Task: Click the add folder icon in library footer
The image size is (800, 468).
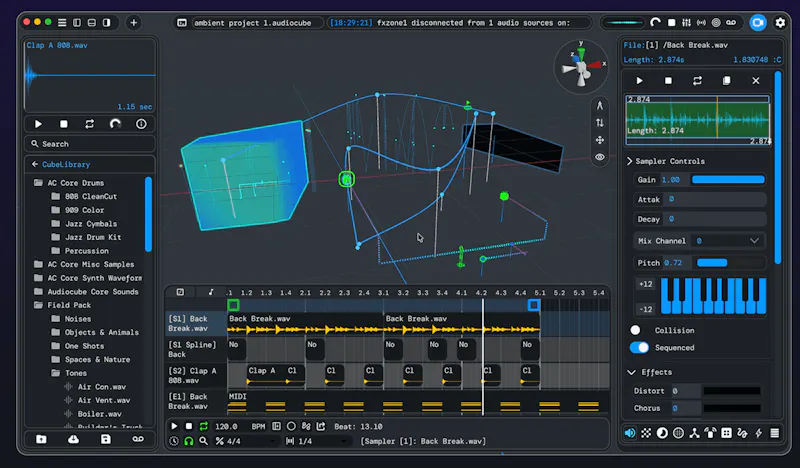Action: tap(41, 439)
